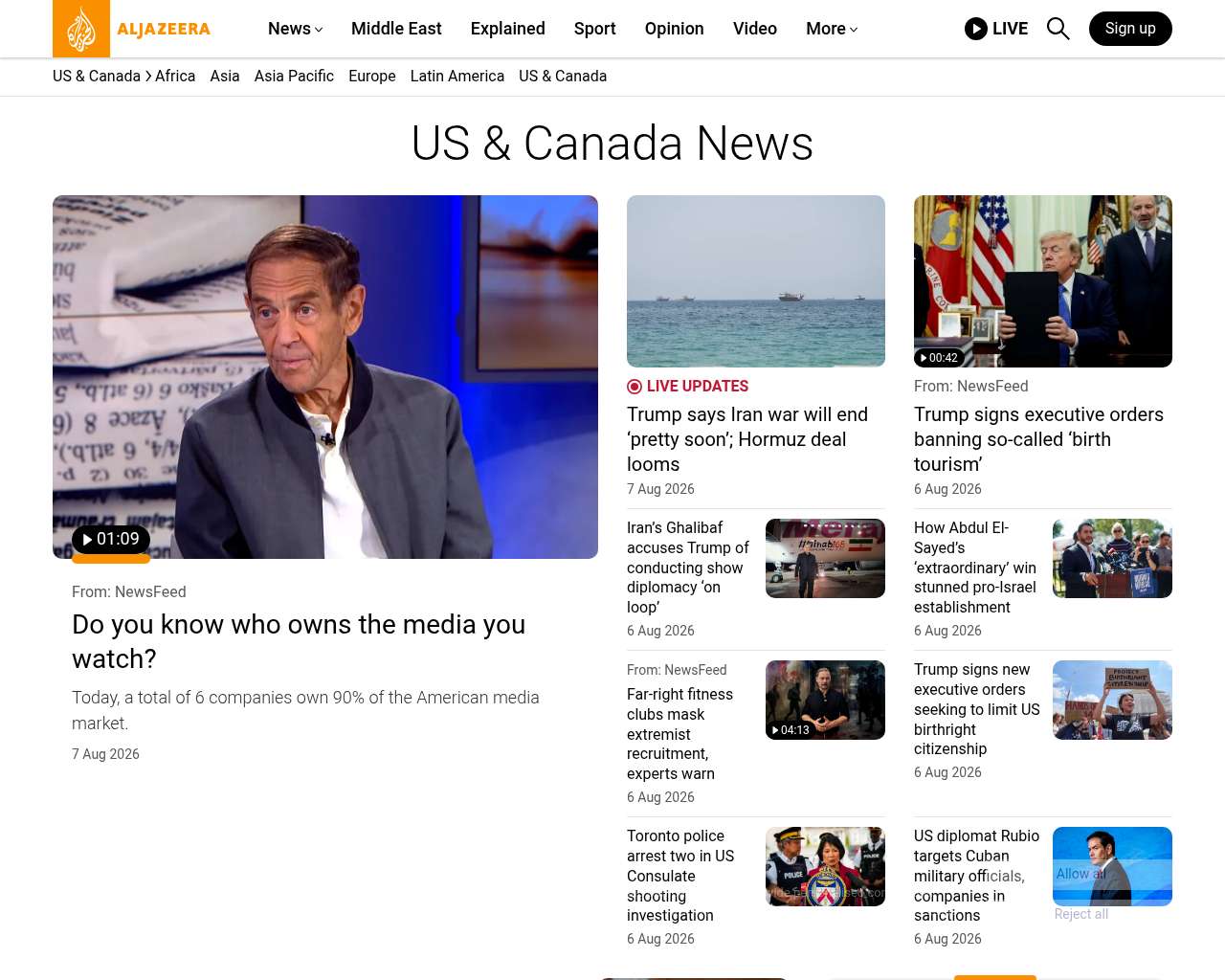The width and height of the screenshot is (1225, 980).
Task: Click the Reject all cookies button
Action: [1081, 914]
